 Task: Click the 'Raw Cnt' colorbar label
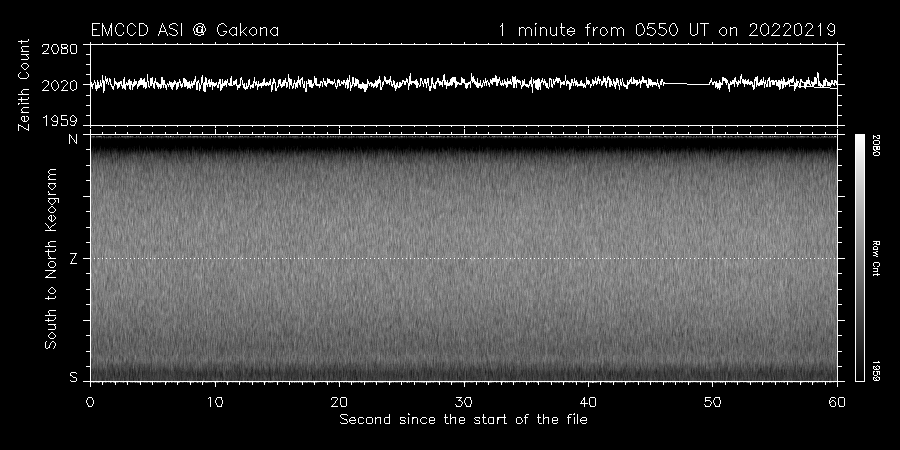(876, 258)
